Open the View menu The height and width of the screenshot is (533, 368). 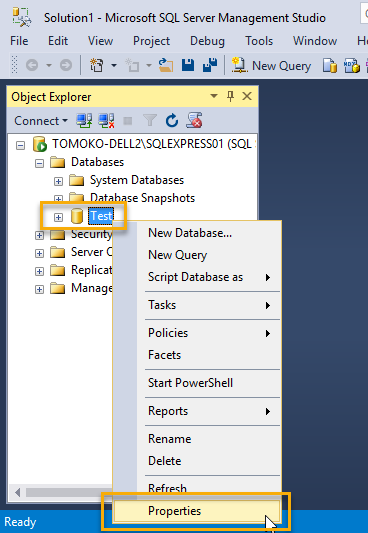100,41
